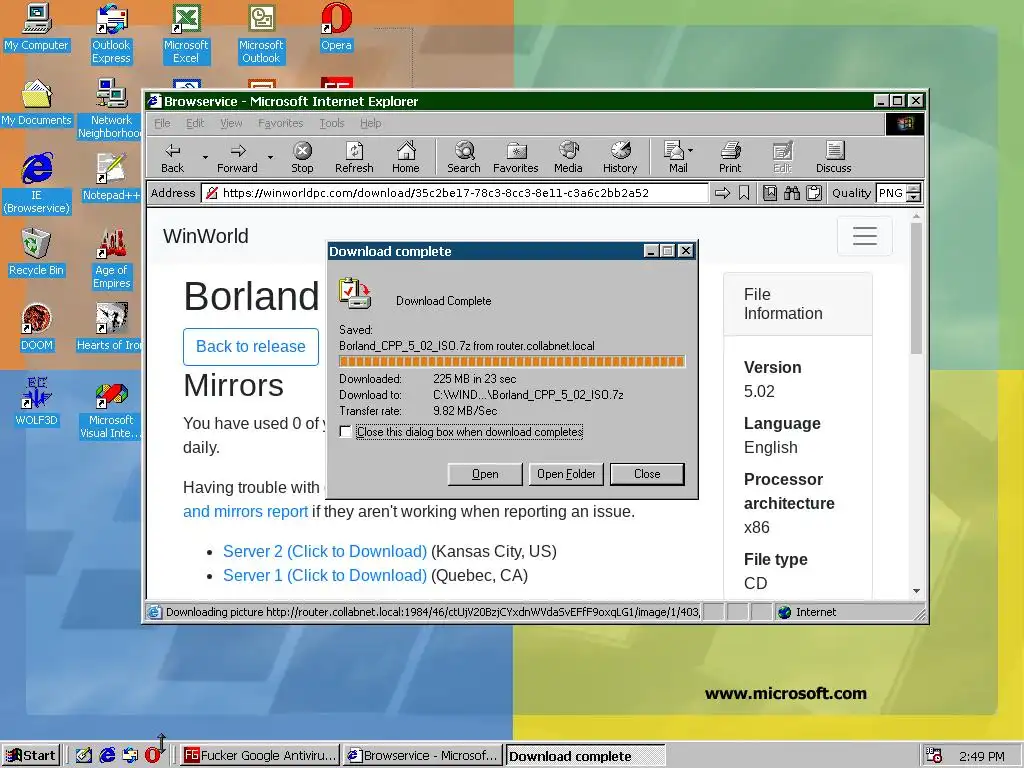Click the Forward toolbar button
Screen dimensions: 1024x768
pos(237,157)
